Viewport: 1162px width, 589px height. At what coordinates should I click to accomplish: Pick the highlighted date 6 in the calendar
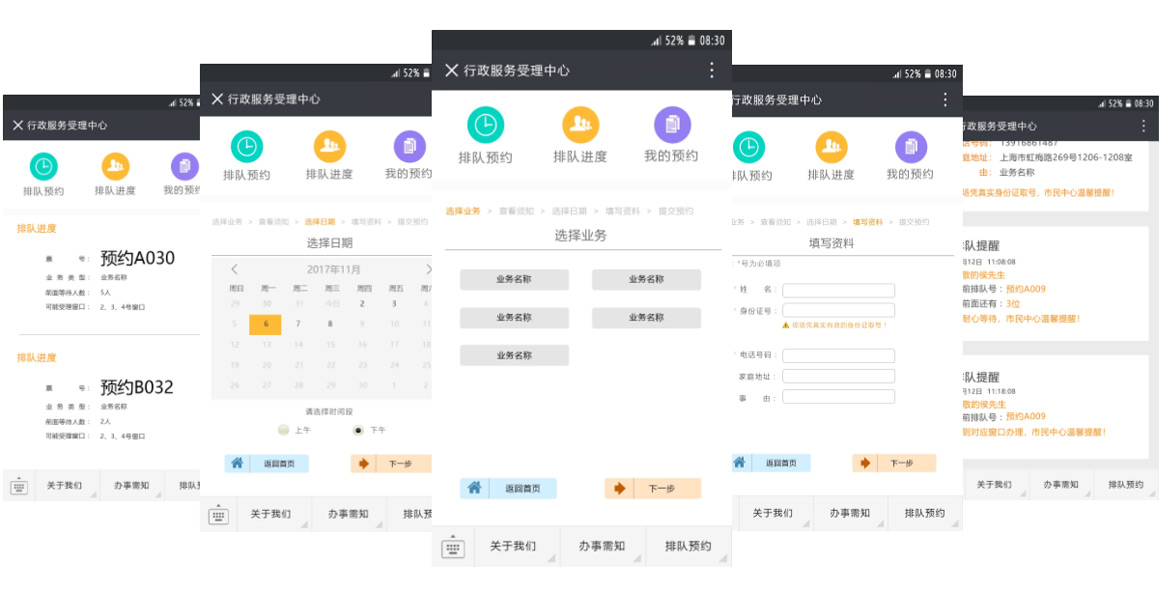pos(265,324)
